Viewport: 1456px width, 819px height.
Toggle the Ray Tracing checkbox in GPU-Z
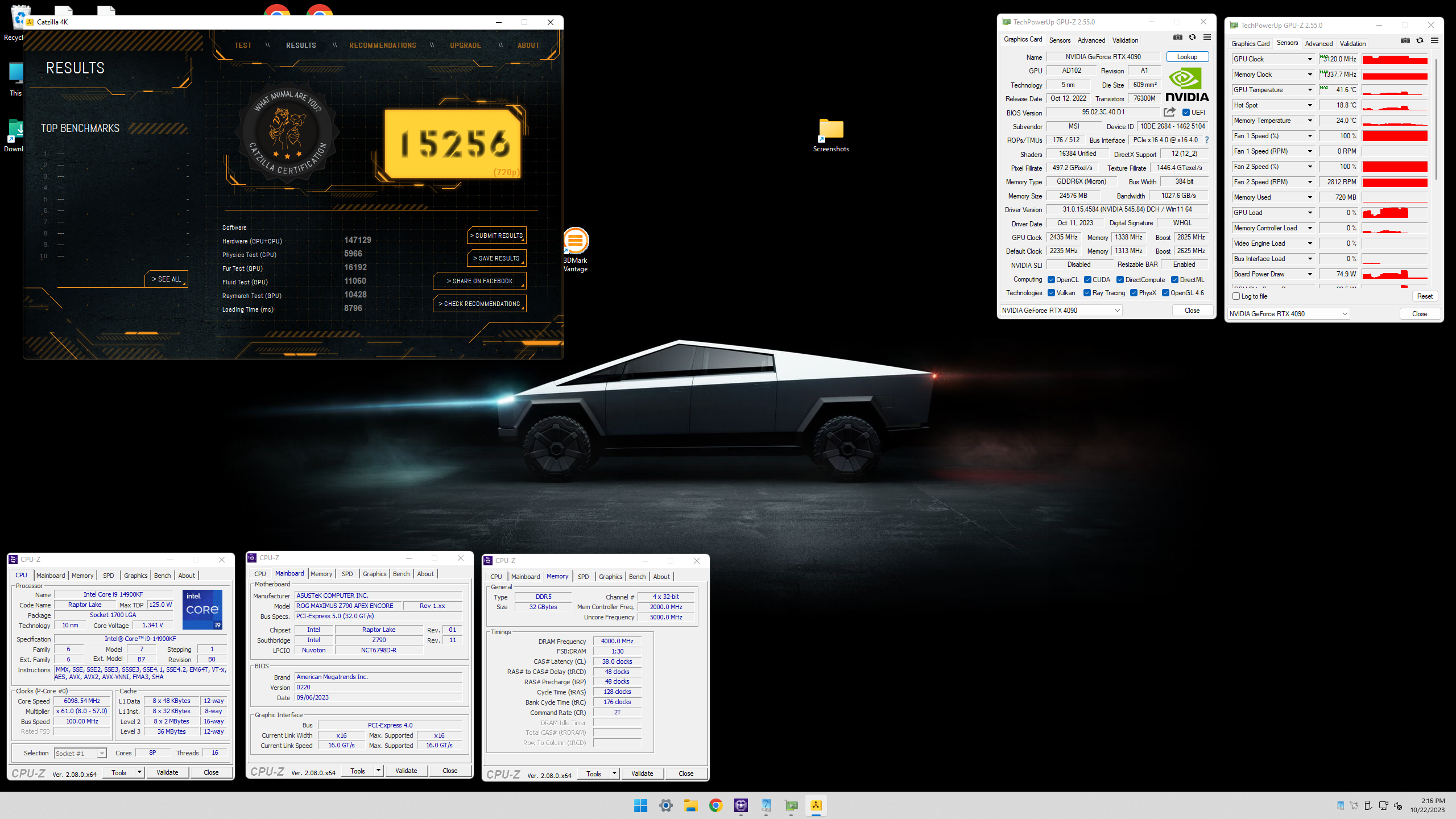tap(1087, 293)
